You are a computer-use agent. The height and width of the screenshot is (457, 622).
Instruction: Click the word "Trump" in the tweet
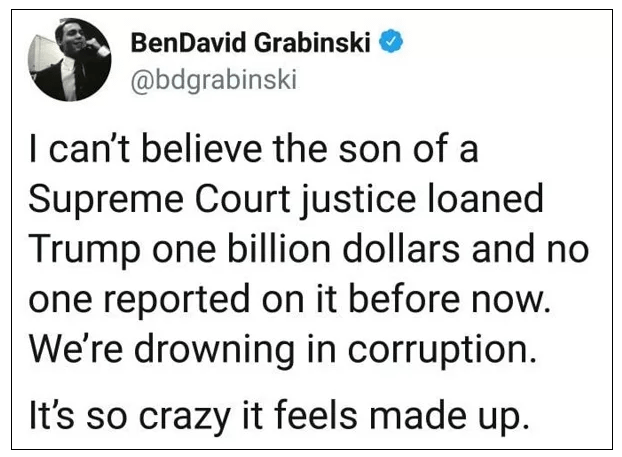pos(84,250)
